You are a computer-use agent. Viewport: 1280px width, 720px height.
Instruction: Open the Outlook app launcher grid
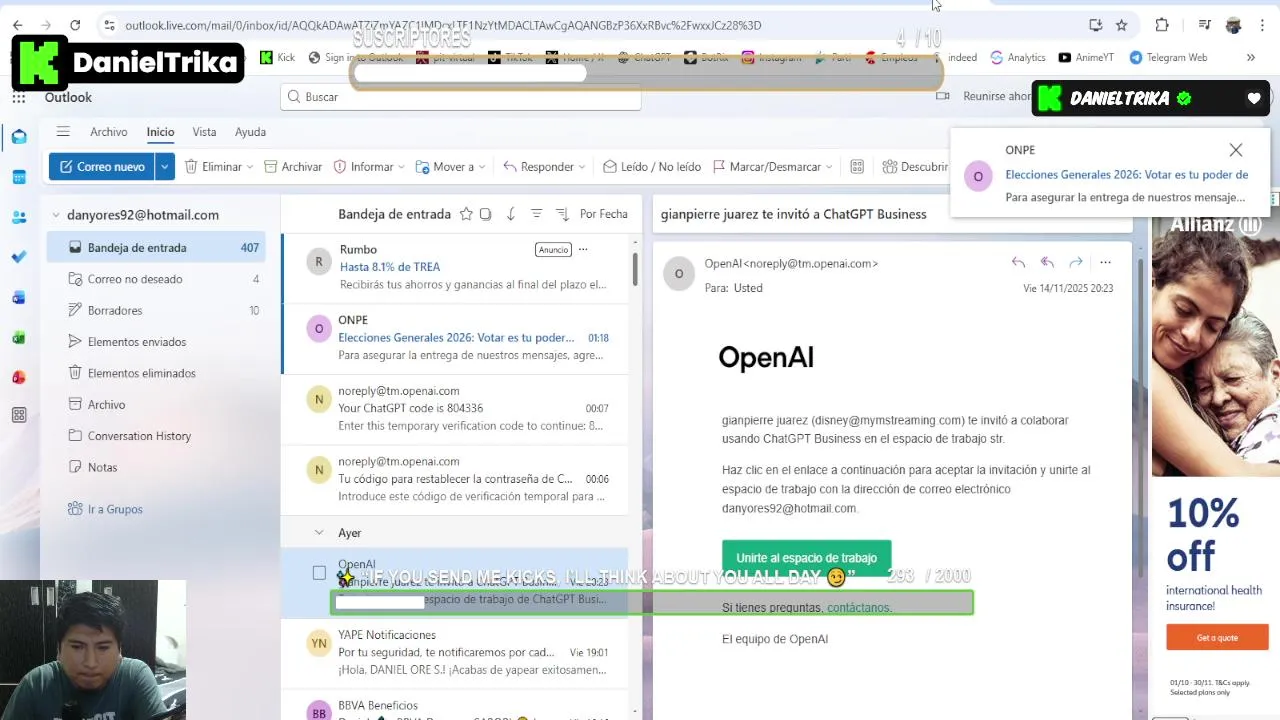[19, 97]
